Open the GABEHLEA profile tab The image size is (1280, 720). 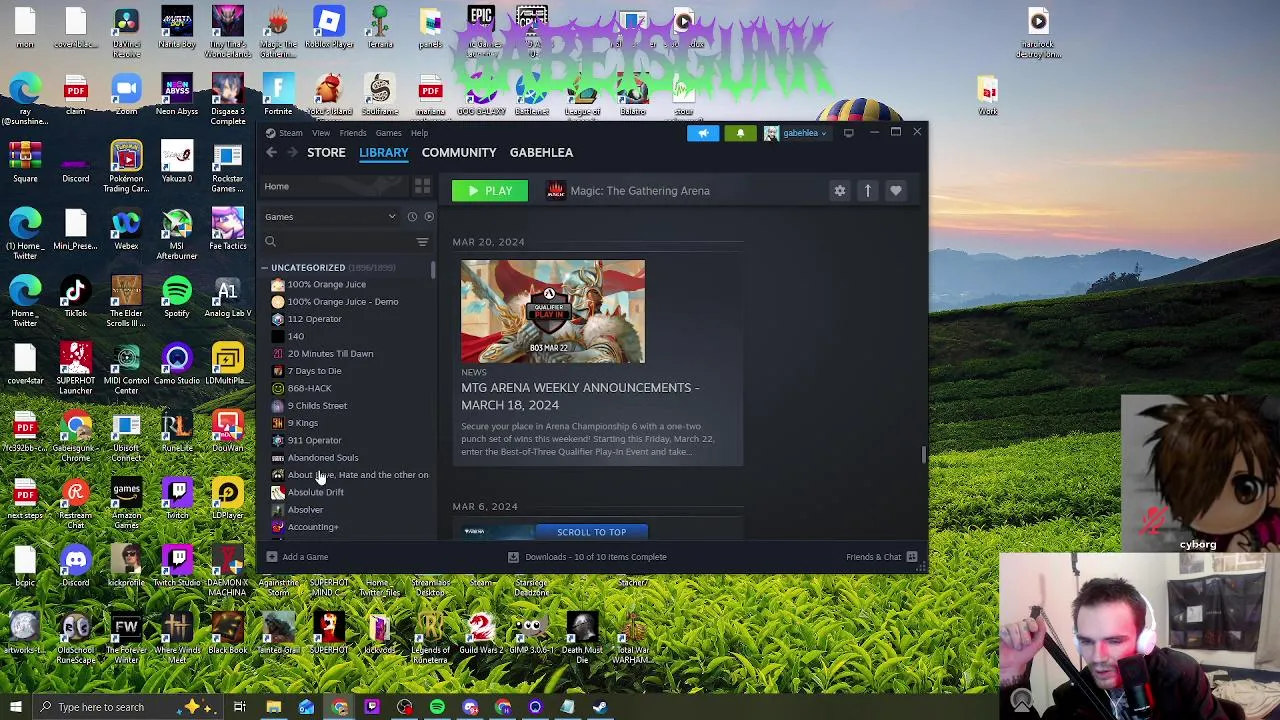[541, 152]
